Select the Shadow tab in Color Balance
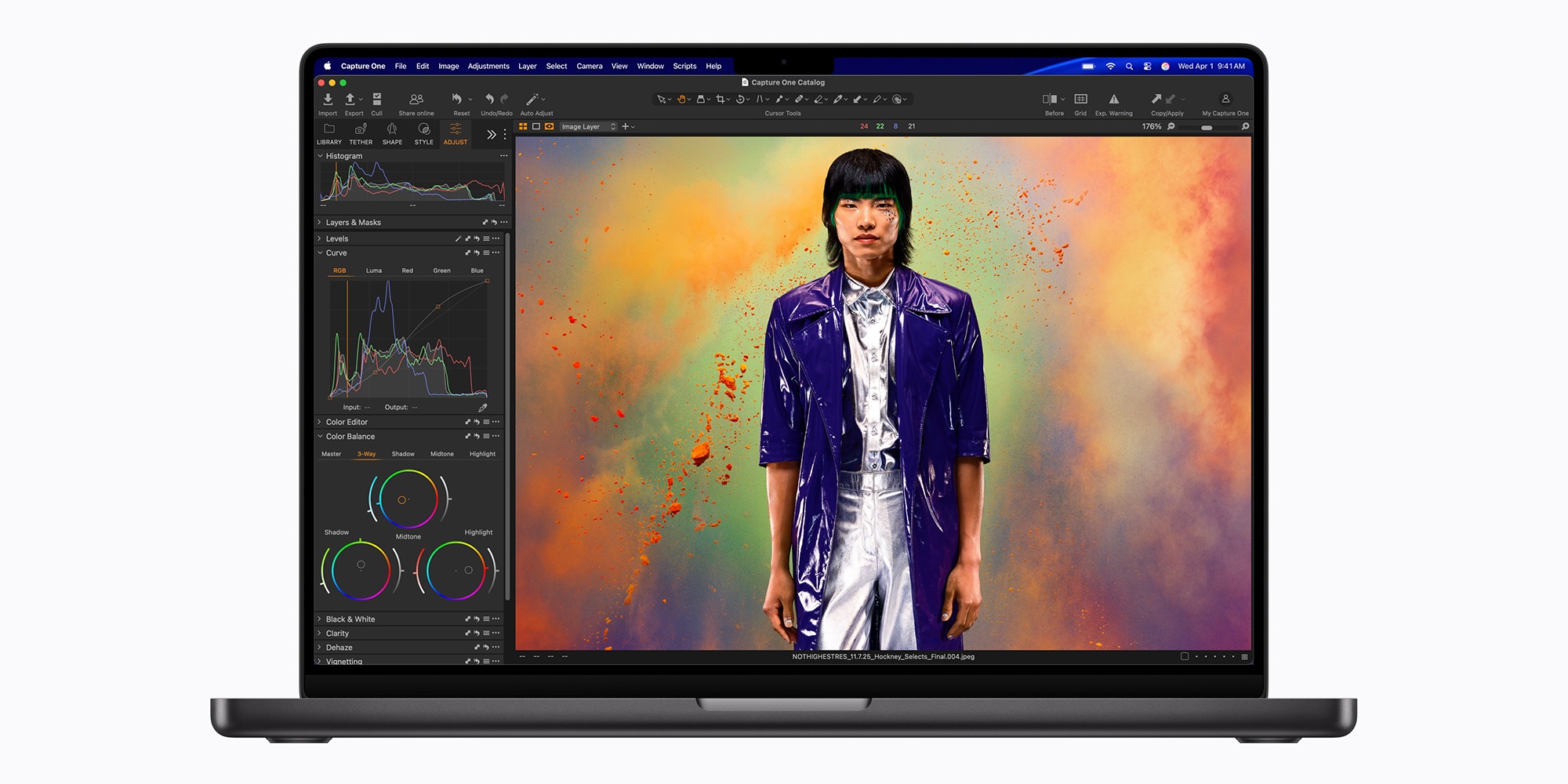Image resolution: width=1568 pixels, height=784 pixels. [x=403, y=454]
